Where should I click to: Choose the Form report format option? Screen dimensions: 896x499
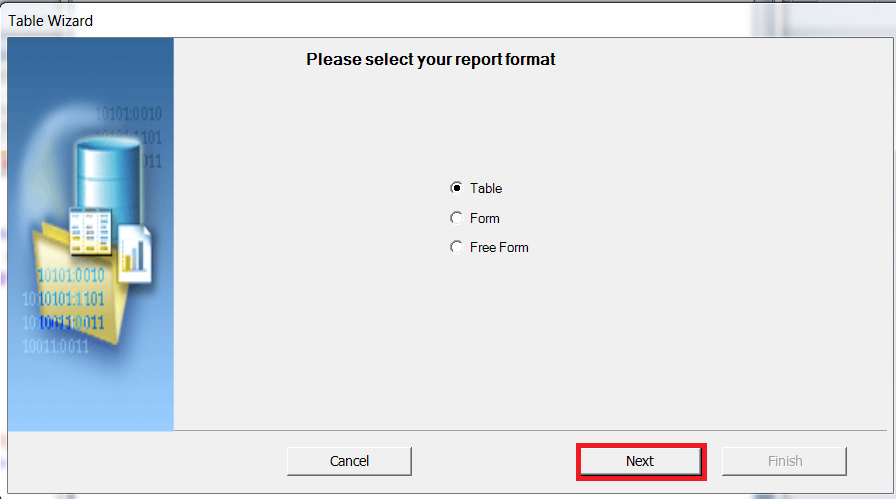pyautogui.click(x=457, y=218)
